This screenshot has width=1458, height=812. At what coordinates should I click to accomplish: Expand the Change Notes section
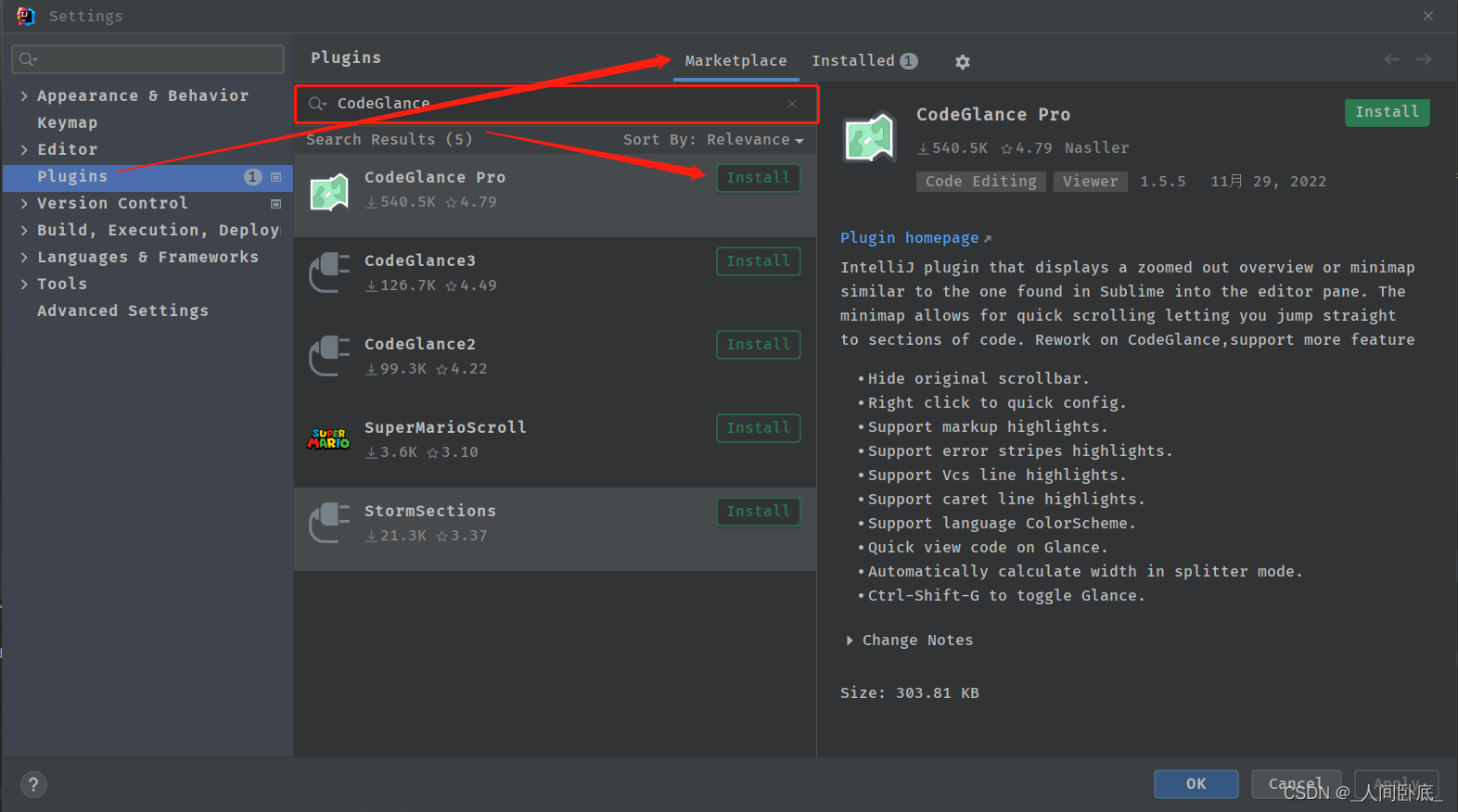point(849,641)
